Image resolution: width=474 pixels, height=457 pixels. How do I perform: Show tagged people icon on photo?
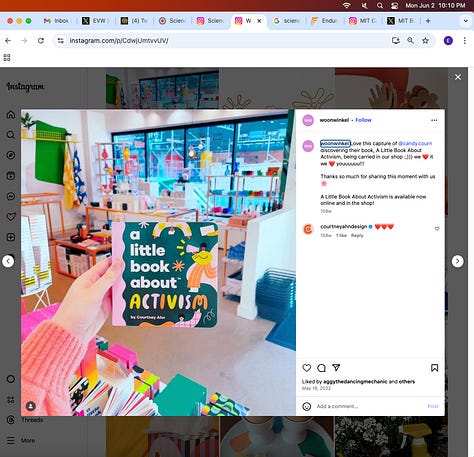click(31, 406)
